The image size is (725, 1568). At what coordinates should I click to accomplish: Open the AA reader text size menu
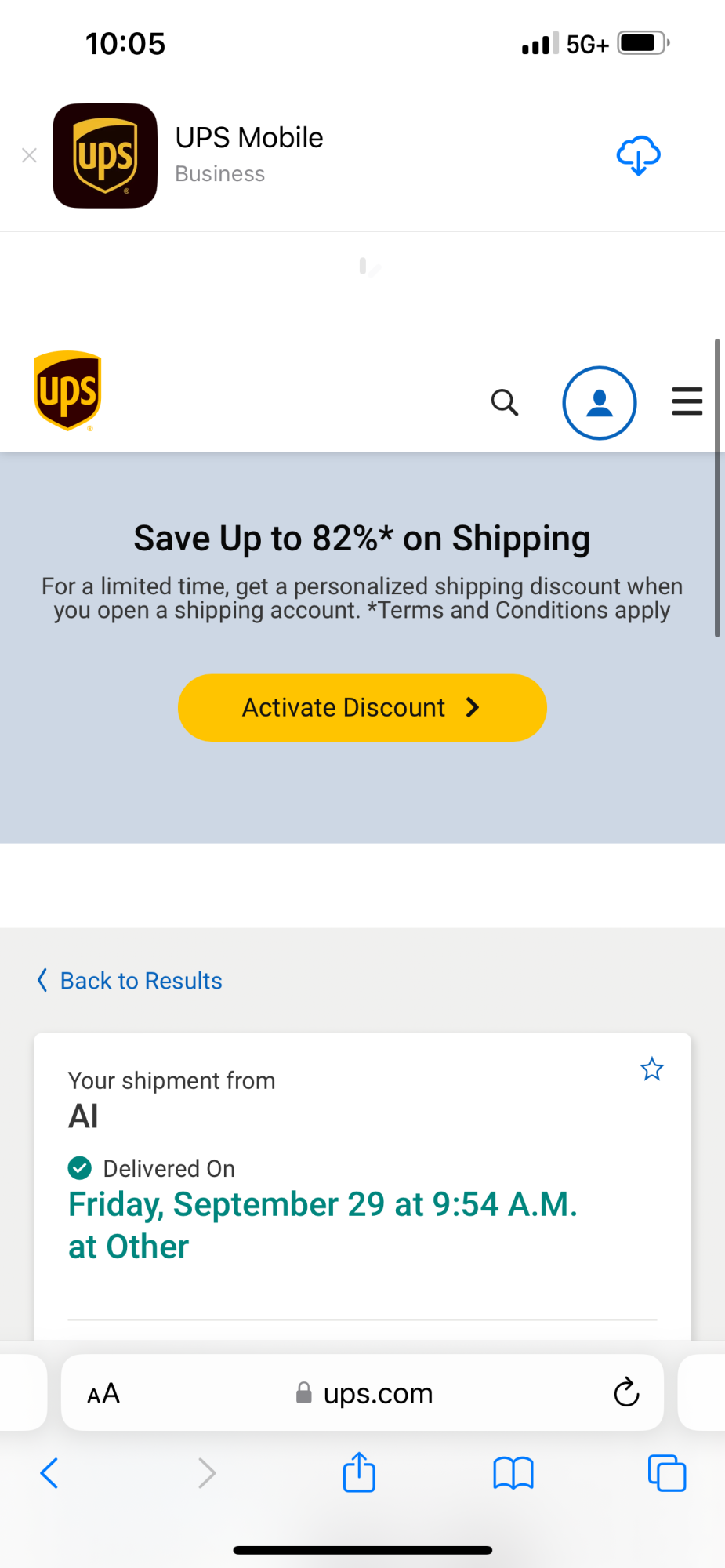103,1393
